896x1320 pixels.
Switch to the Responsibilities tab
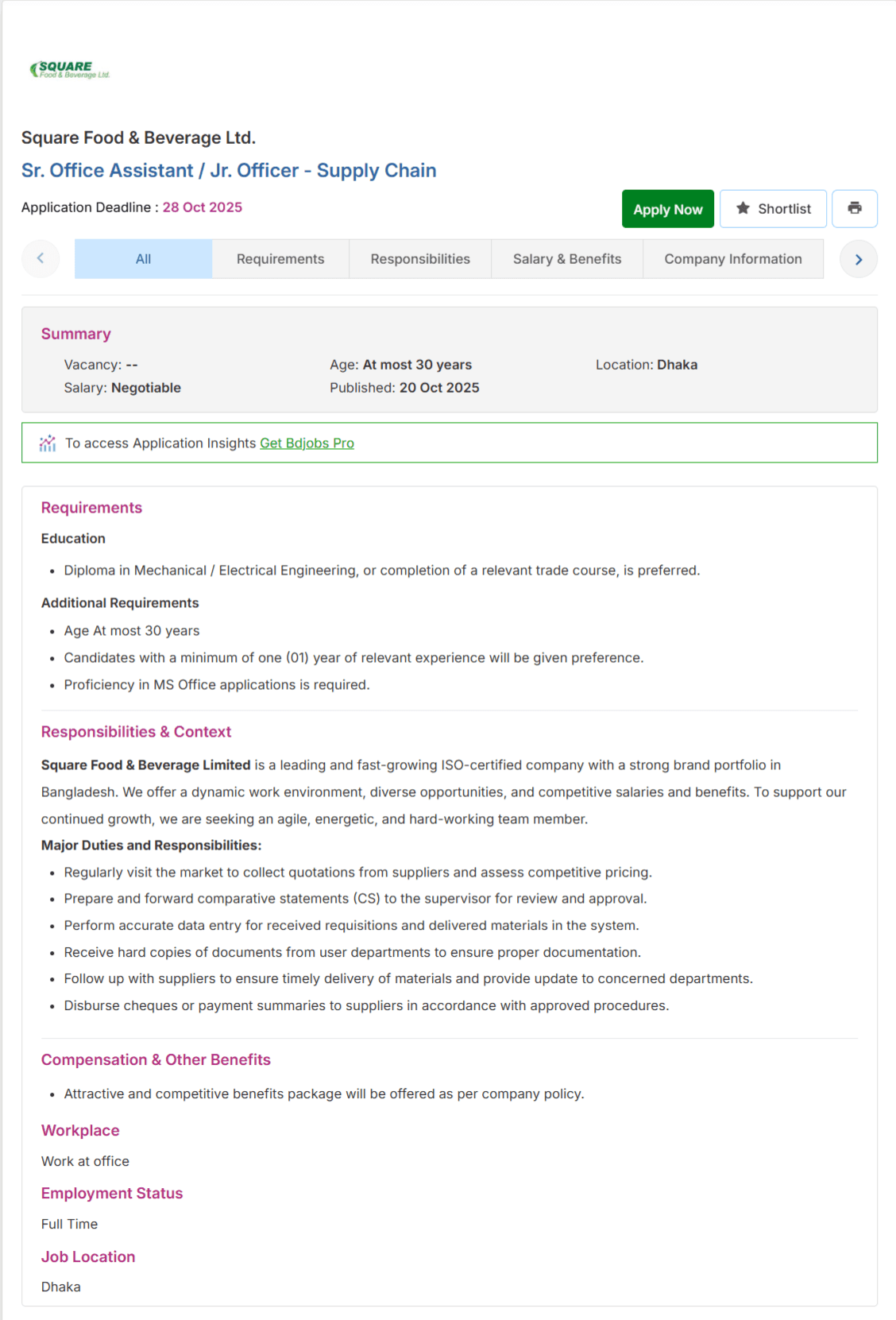(420, 259)
